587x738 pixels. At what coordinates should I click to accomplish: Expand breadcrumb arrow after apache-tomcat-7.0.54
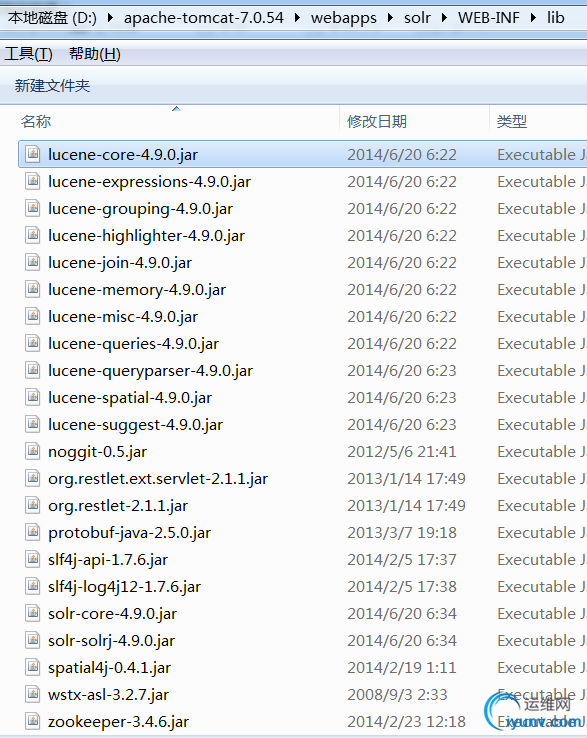pos(297,18)
